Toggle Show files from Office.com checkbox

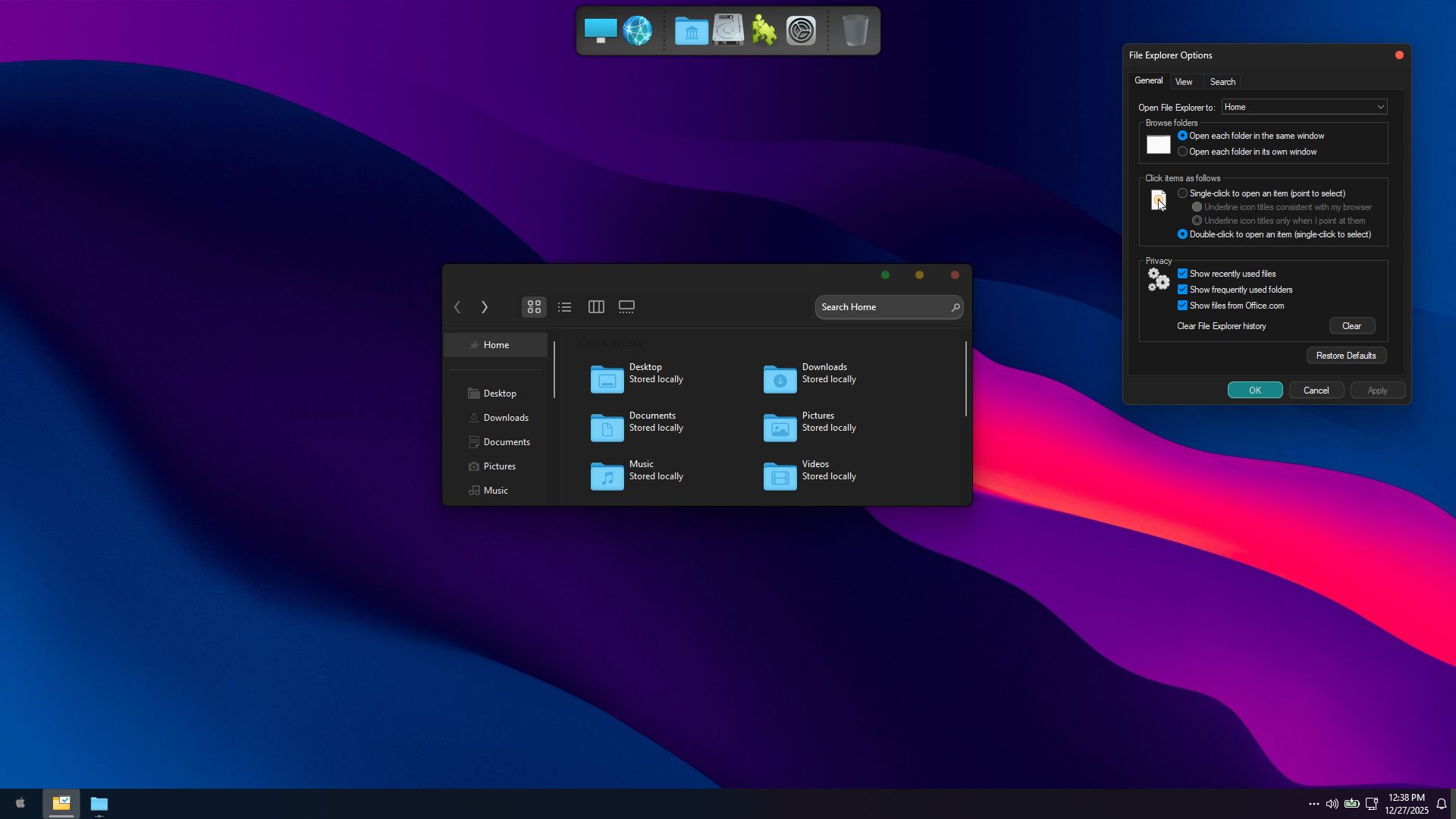coord(1182,306)
